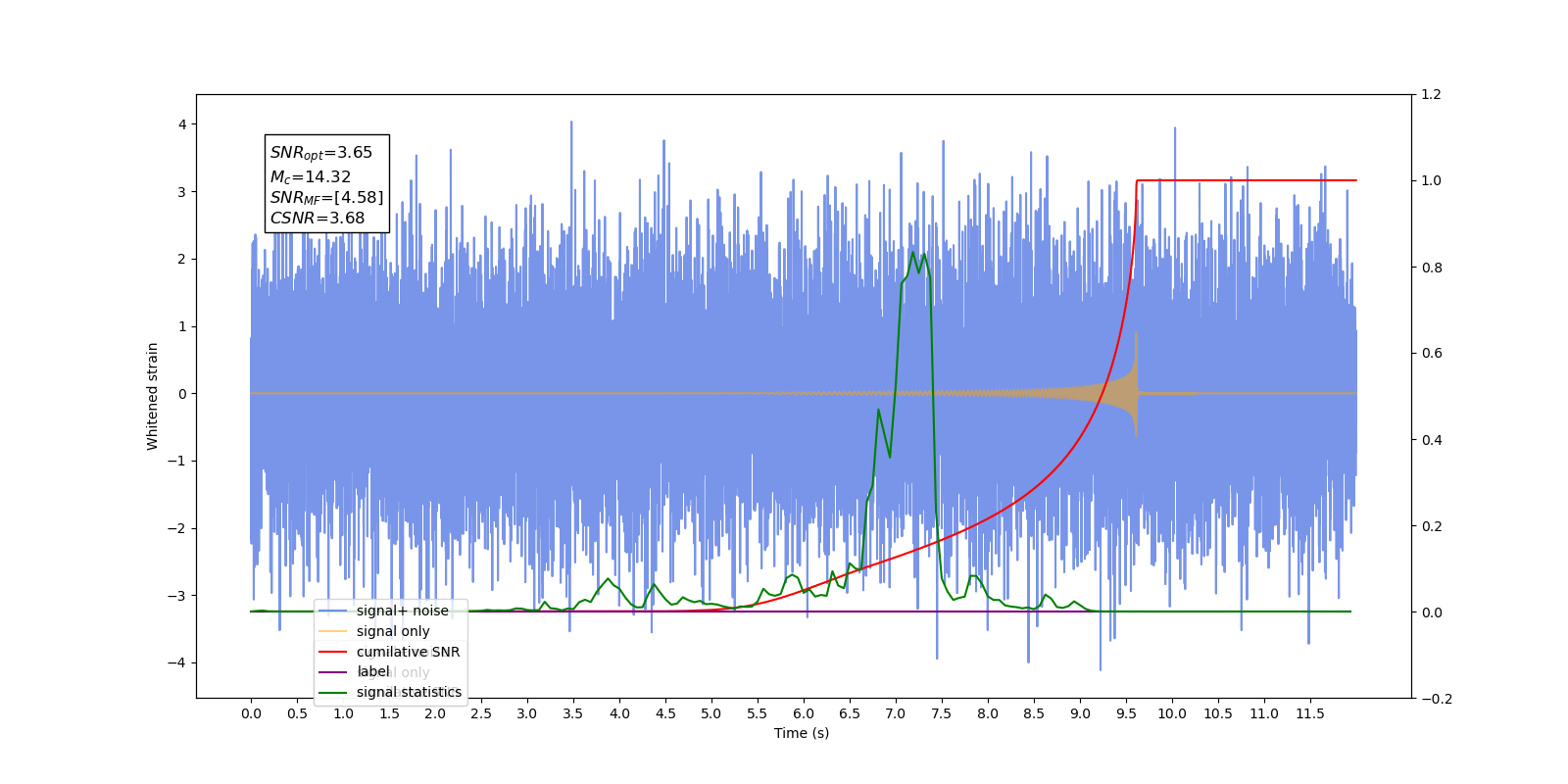Click the 0.6 tick on right axis
Screen dimensions: 1568x784
pyautogui.click(x=1431, y=354)
